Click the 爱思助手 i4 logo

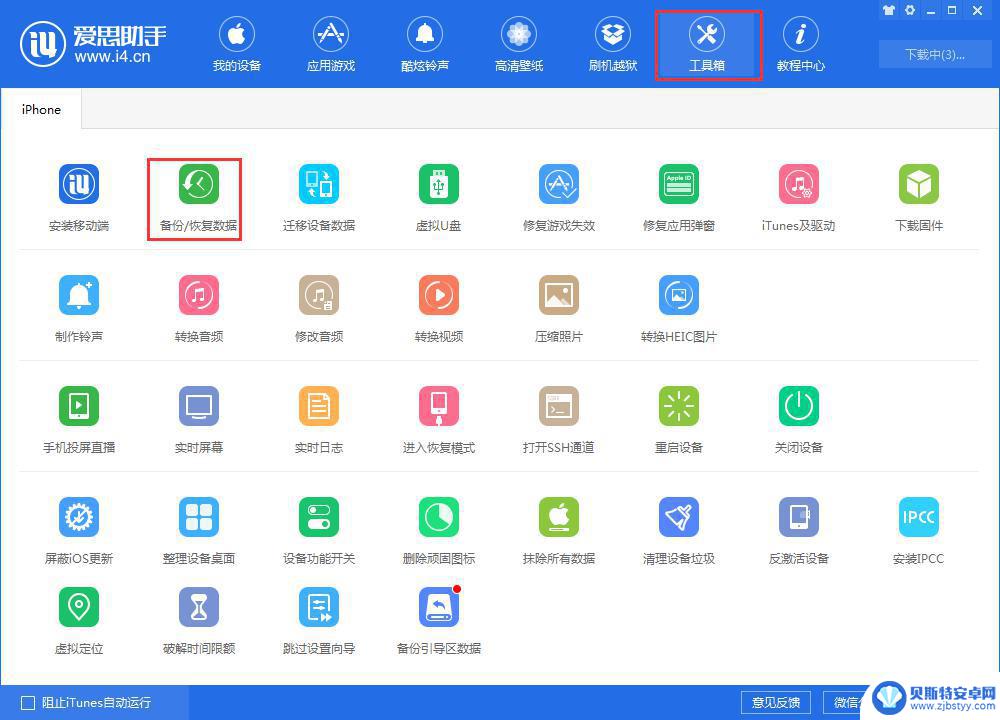92,45
